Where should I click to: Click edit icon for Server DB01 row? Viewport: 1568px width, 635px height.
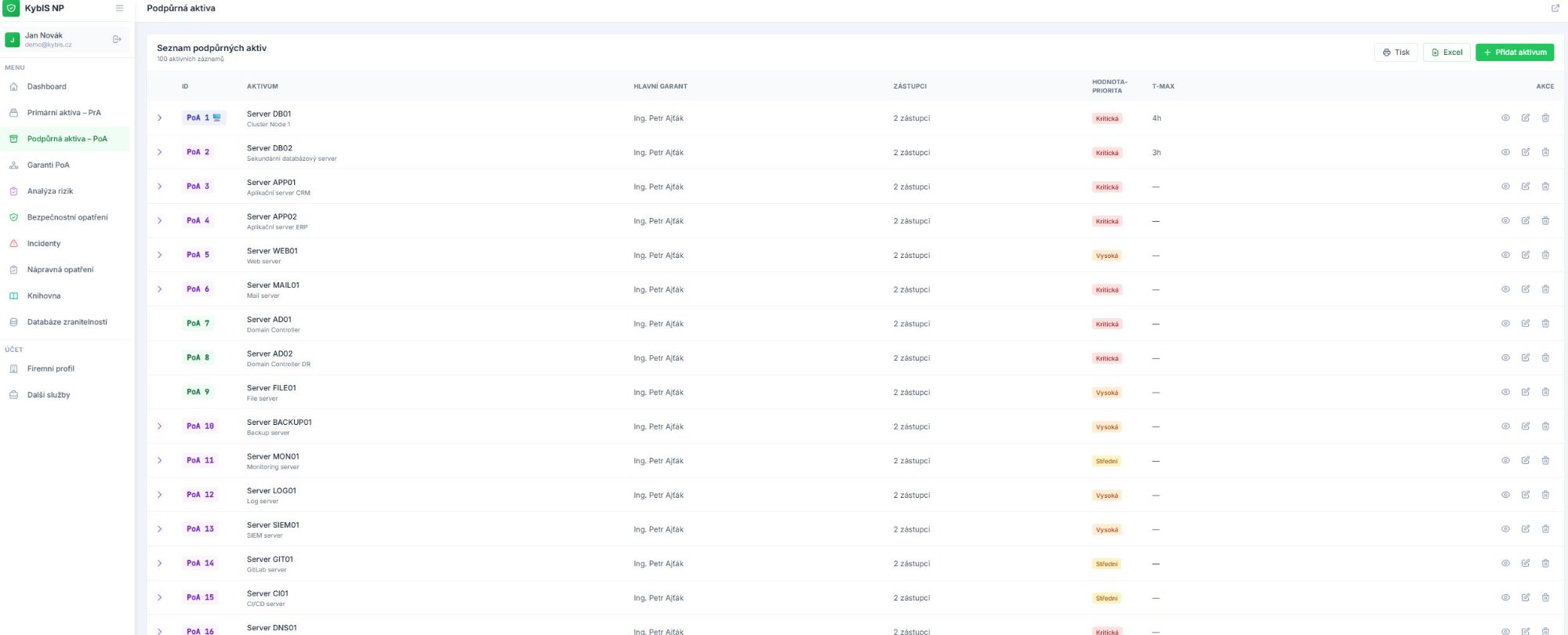[x=1525, y=118]
